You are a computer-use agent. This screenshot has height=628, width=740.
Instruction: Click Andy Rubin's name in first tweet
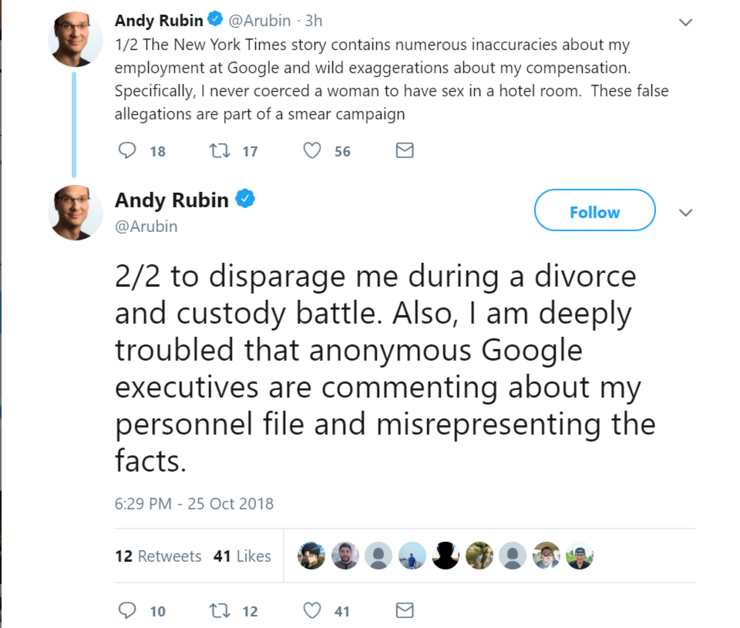point(158,20)
